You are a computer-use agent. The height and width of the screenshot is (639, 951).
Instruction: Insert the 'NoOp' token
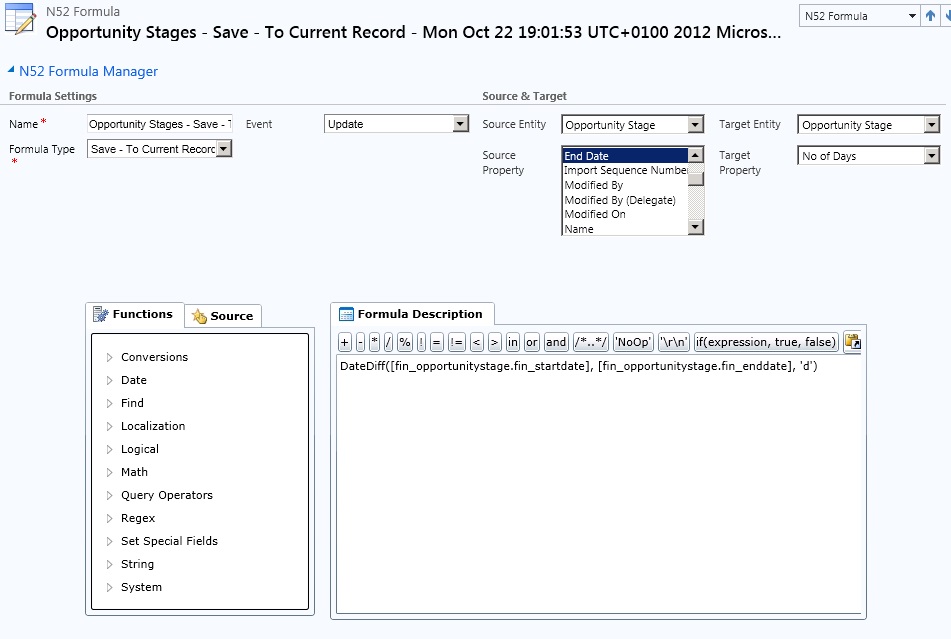tap(633, 342)
